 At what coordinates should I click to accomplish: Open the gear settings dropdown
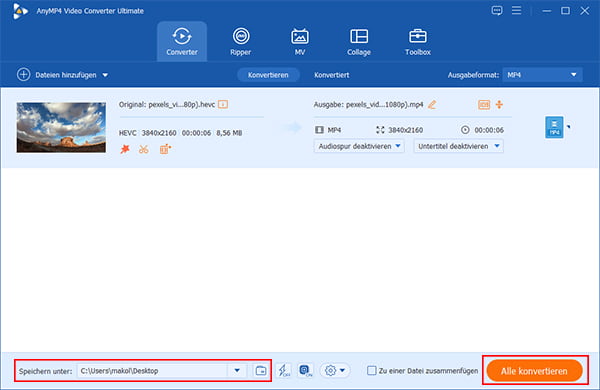pyautogui.click(x=335, y=370)
